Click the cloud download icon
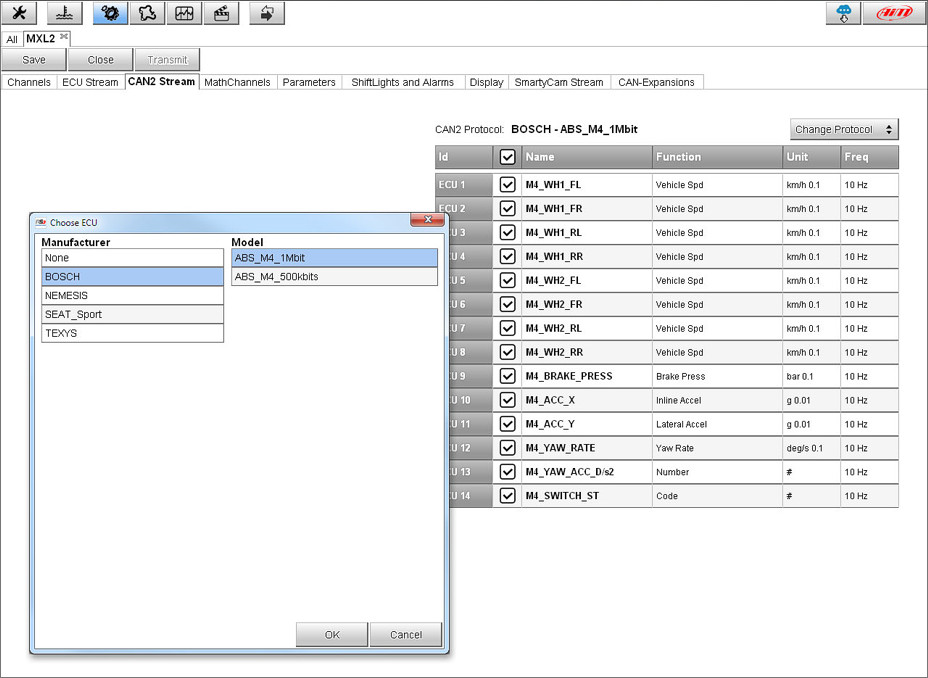Image resolution: width=928 pixels, height=678 pixels. [843, 13]
